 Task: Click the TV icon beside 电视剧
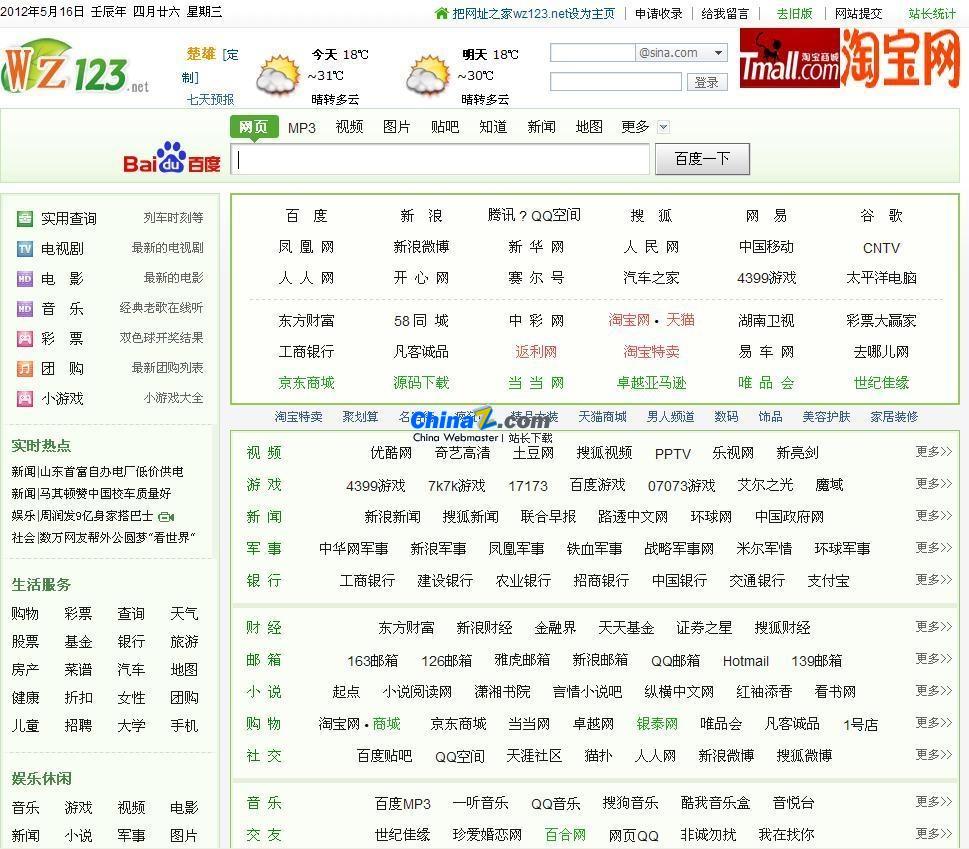tap(25, 248)
